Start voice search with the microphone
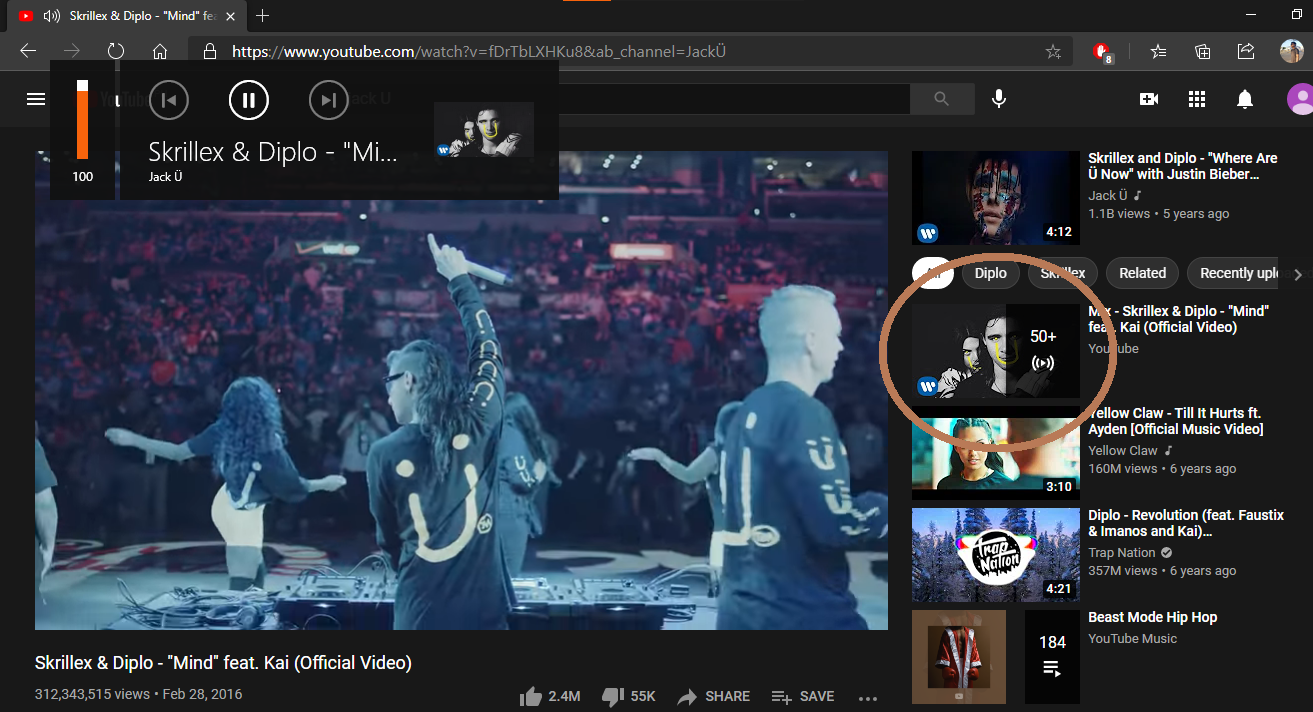 tap(998, 98)
